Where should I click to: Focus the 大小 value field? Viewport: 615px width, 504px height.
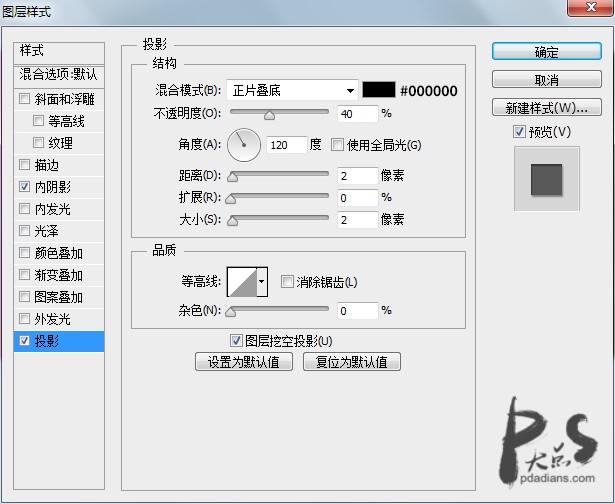pyautogui.click(x=358, y=220)
